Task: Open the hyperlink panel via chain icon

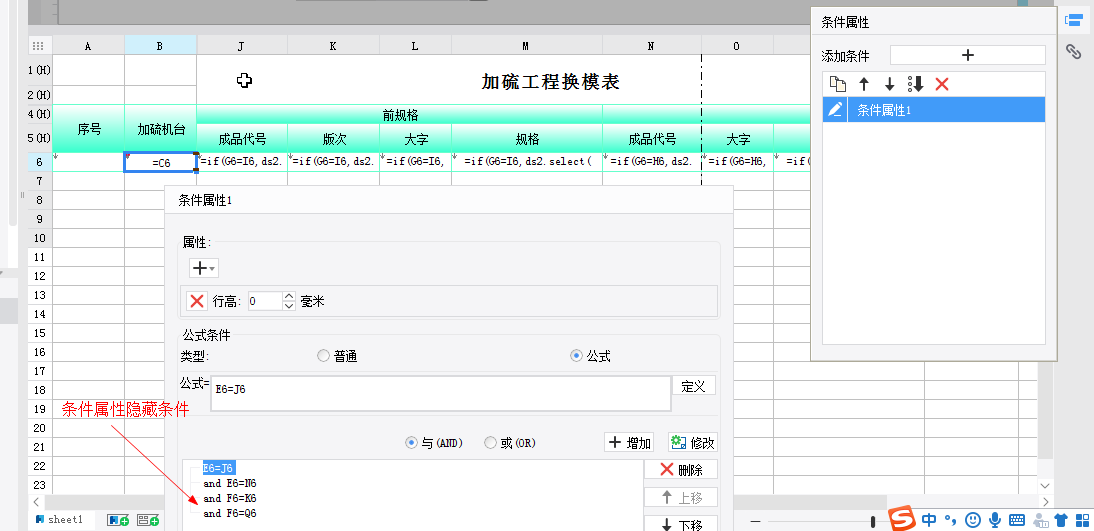Action: tap(1074, 51)
